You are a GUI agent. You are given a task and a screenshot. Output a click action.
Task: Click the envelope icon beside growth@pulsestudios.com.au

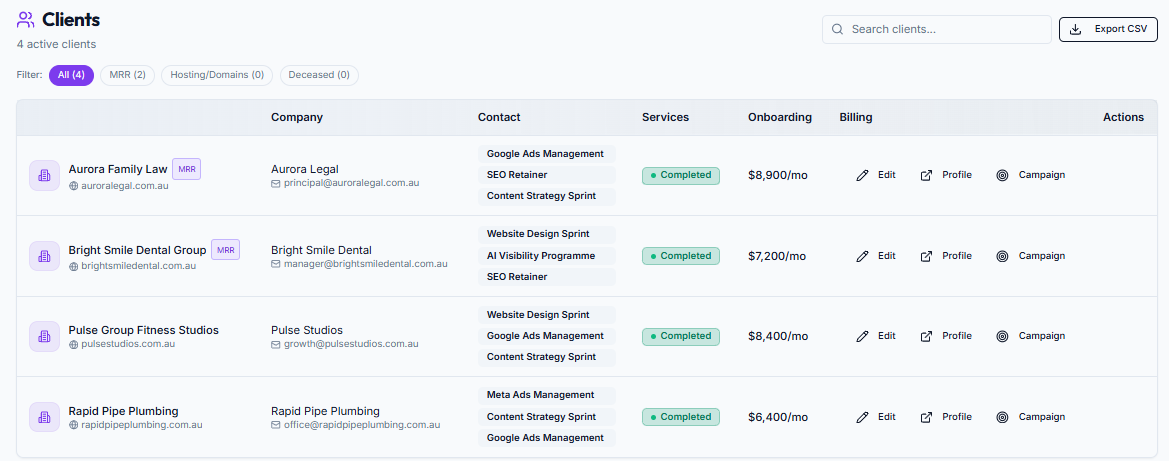(276, 345)
